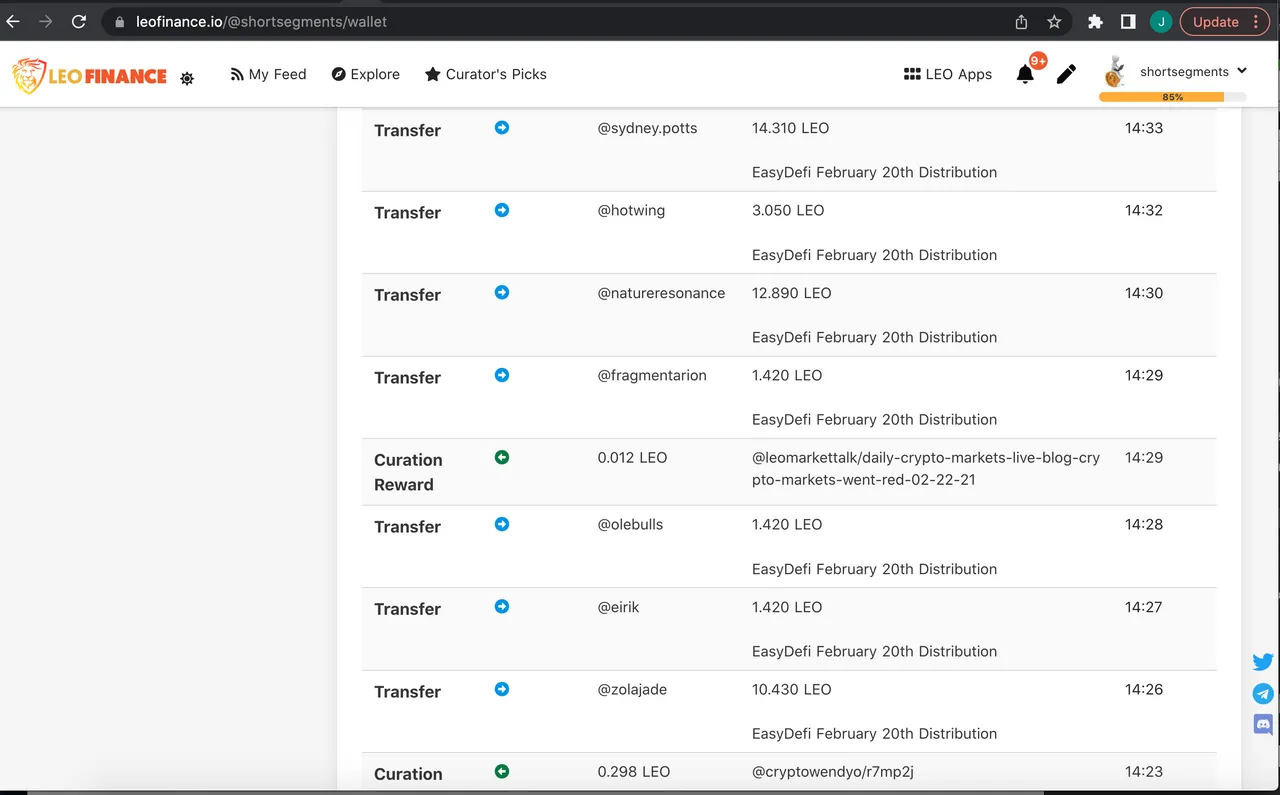Click the 14:23 timestamp
The image size is (1280, 795).
click(1144, 771)
